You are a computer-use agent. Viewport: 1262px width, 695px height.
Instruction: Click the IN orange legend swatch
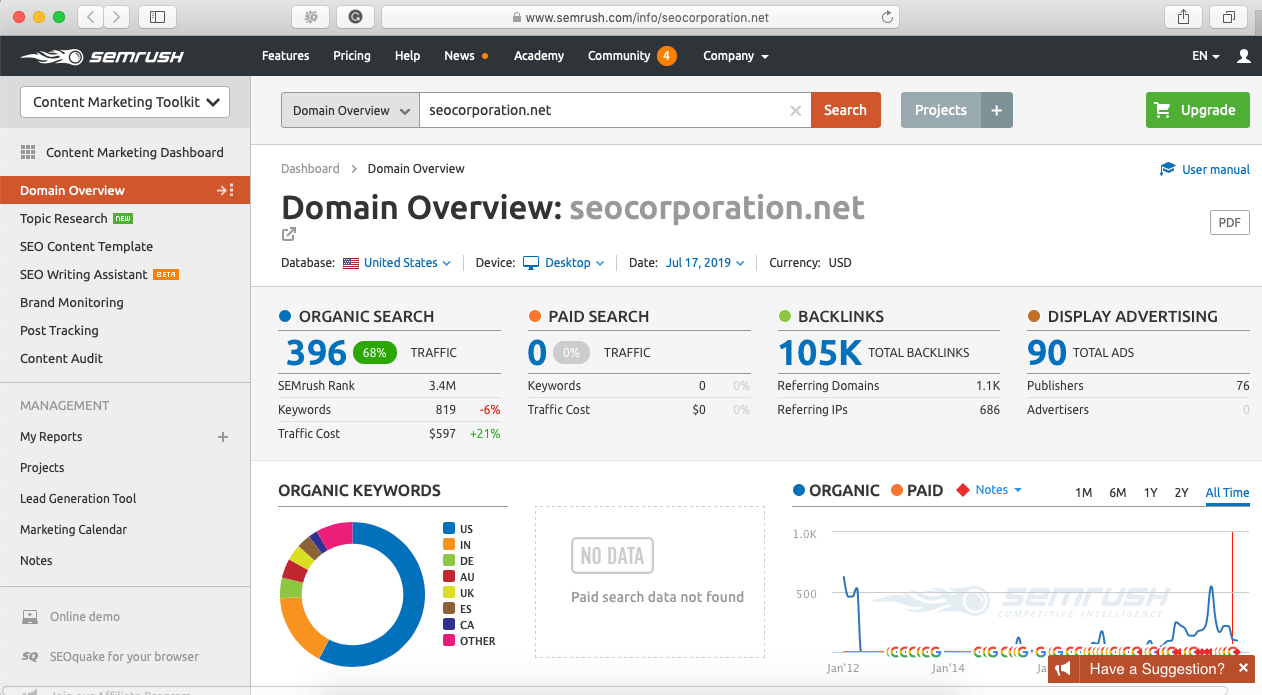tap(449, 545)
